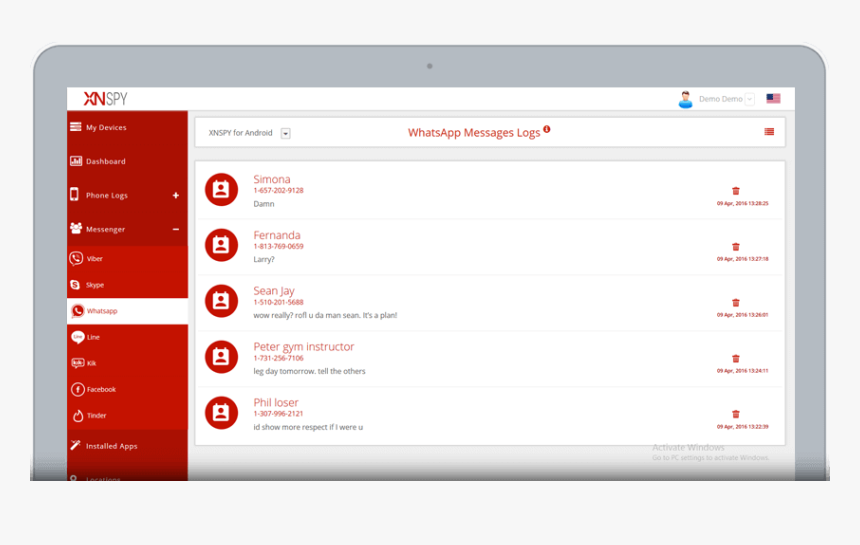Viewport: 860px width, 545px height.
Task: Click the Phone Logs phone icon
Action: point(74,194)
